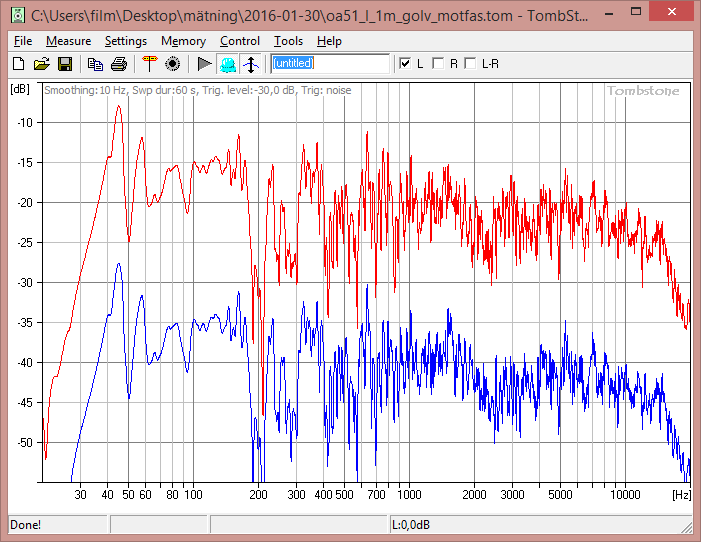The height and width of the screenshot is (542, 701).
Task: Click the vertical double-arrow scale icon
Action: click(250, 64)
